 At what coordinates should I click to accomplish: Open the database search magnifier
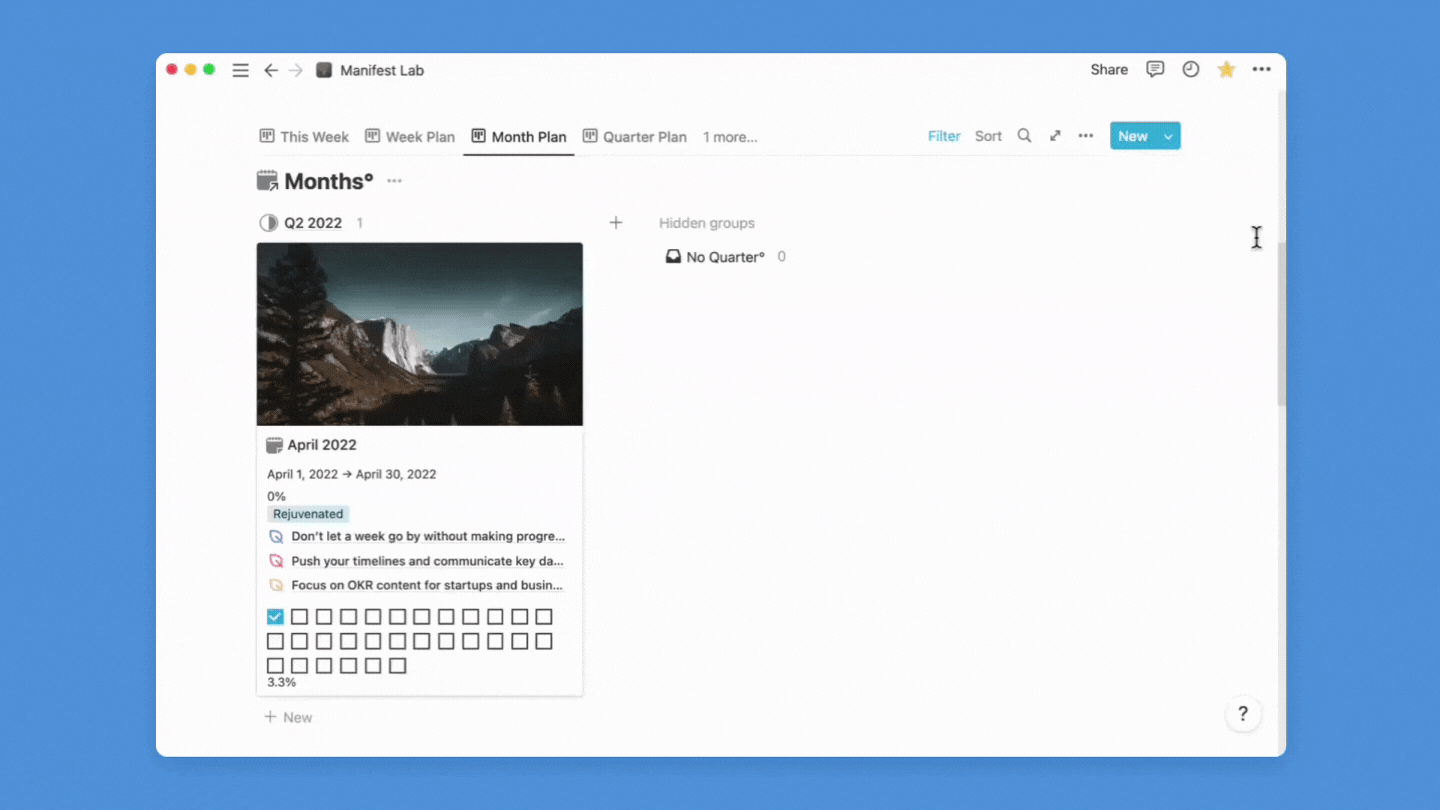pyautogui.click(x=1024, y=136)
